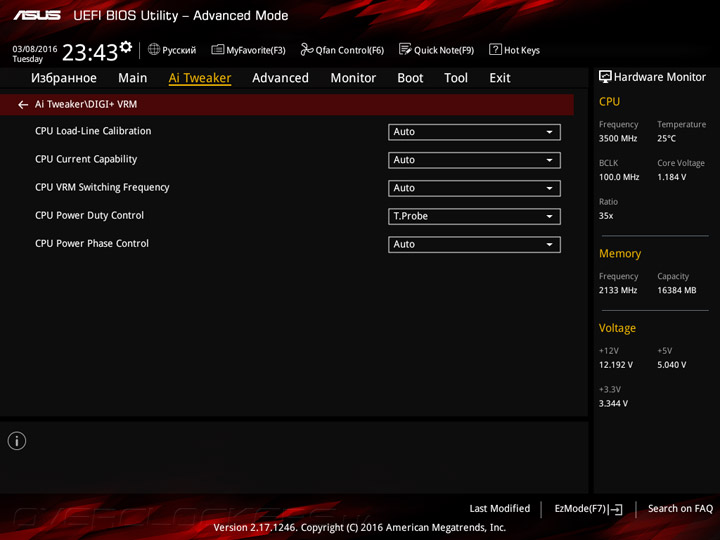Open CPU Power Phase Control dropdown
The image size is (720, 540).
[474, 244]
